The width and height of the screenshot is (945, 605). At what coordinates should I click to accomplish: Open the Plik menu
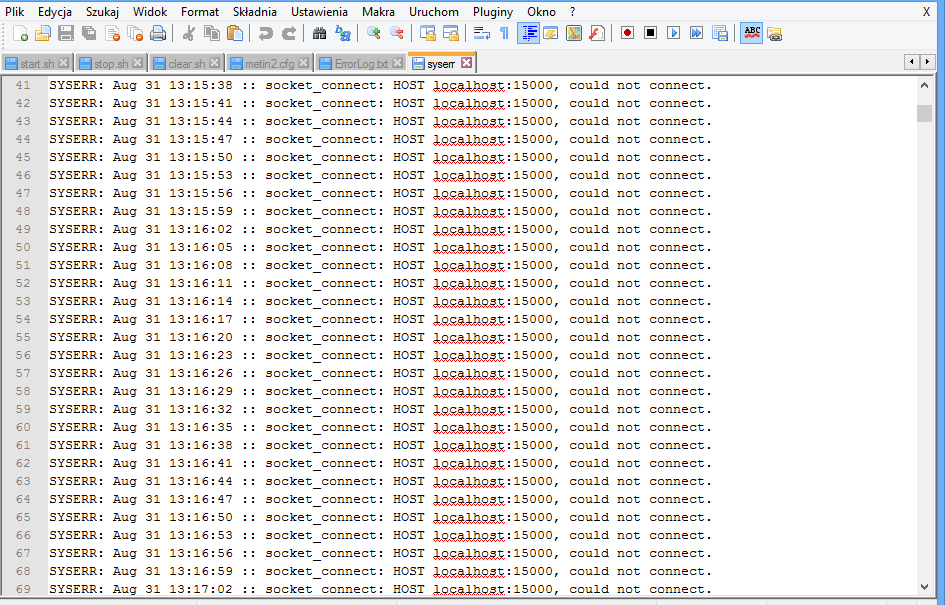point(15,11)
